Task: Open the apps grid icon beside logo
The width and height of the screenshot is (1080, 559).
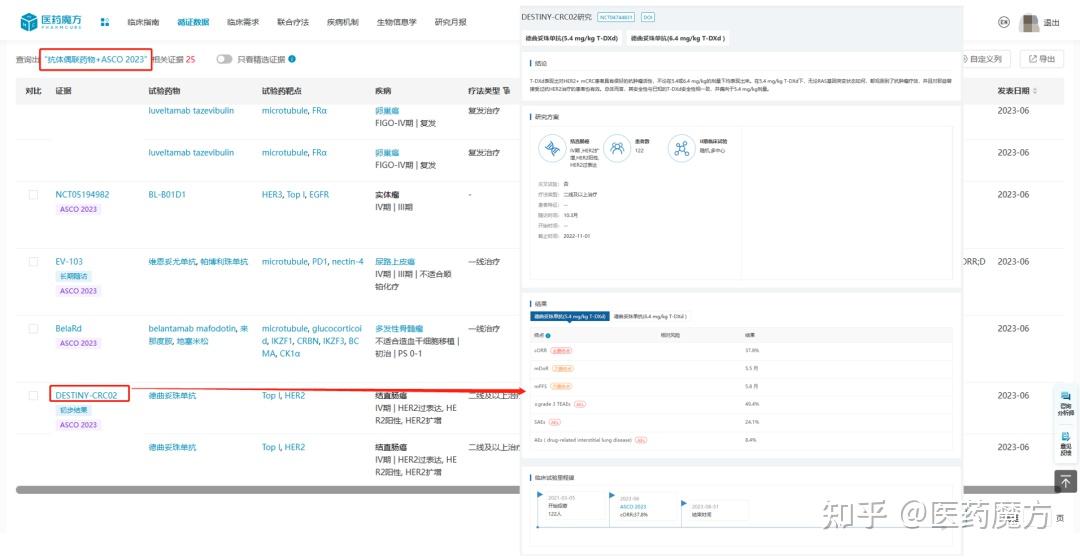Action: [105, 22]
